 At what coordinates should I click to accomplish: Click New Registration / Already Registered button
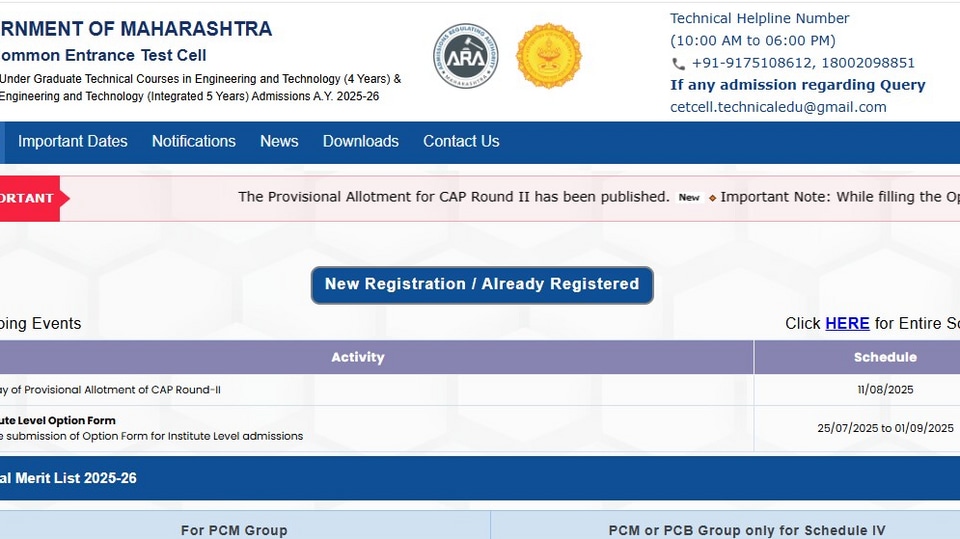coord(482,285)
